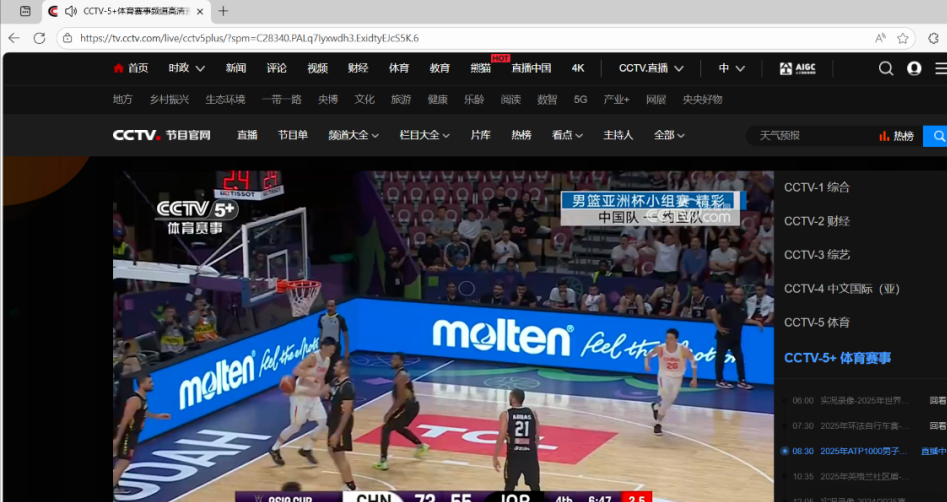Switch to CCTV-3 综艺 channel

coord(817,255)
